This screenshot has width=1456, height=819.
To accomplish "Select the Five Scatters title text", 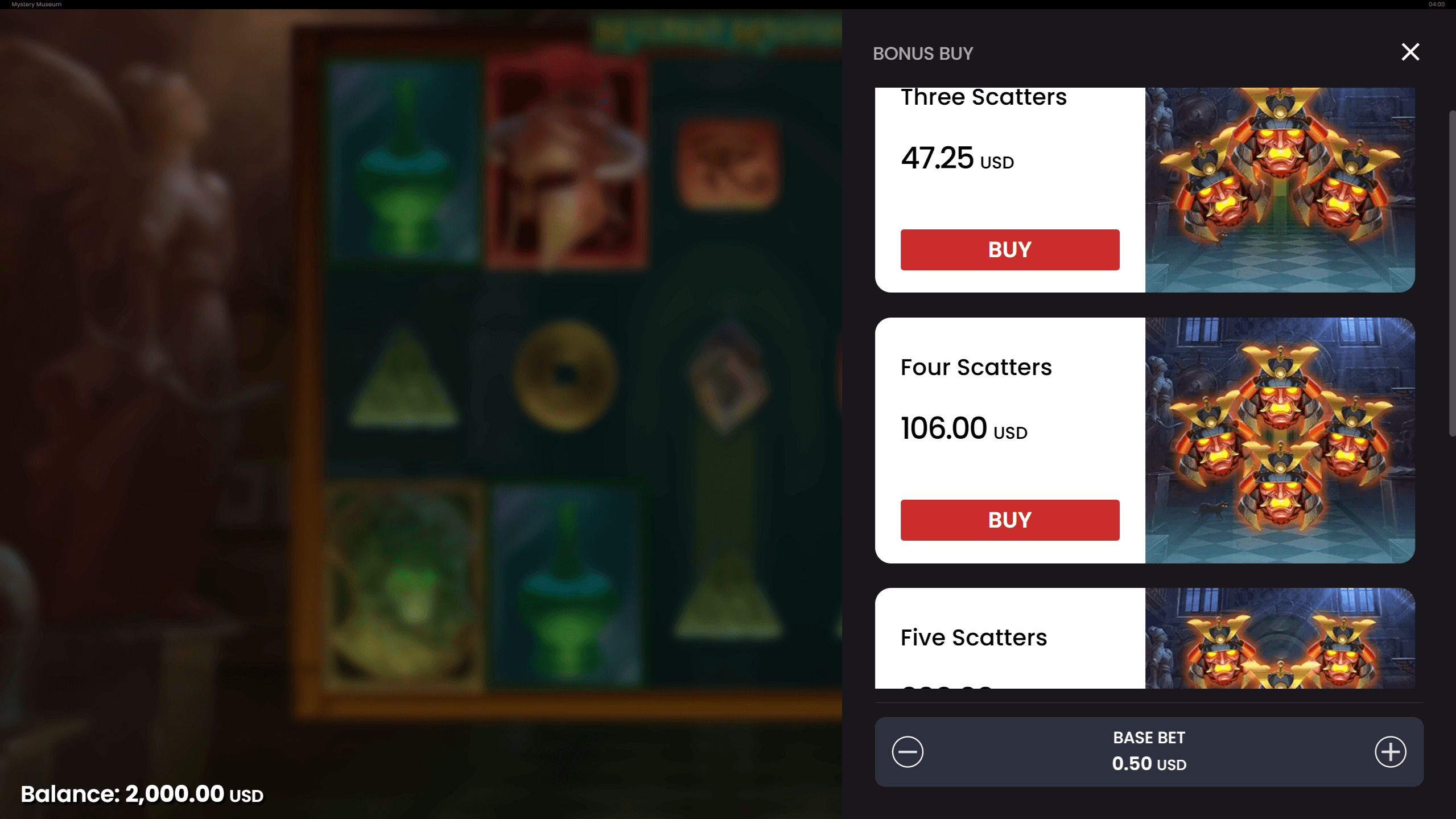I will (973, 637).
